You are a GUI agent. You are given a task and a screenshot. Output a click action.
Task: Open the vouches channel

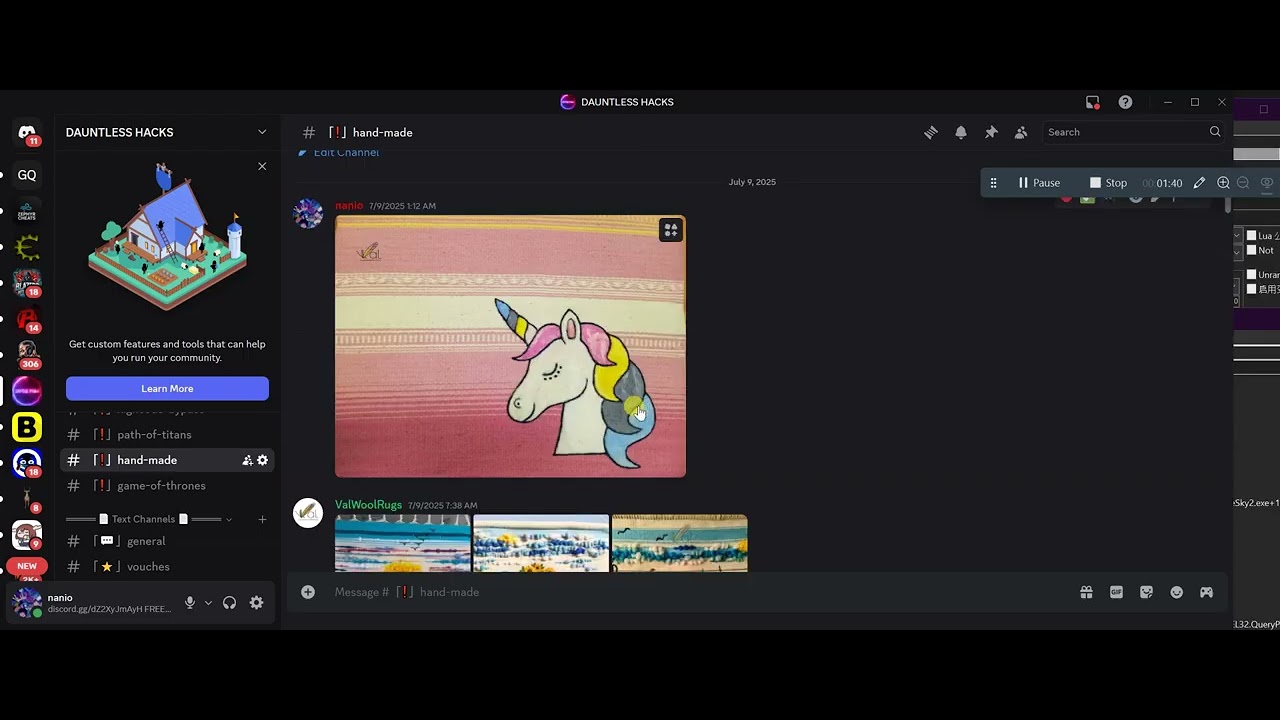click(x=167, y=567)
